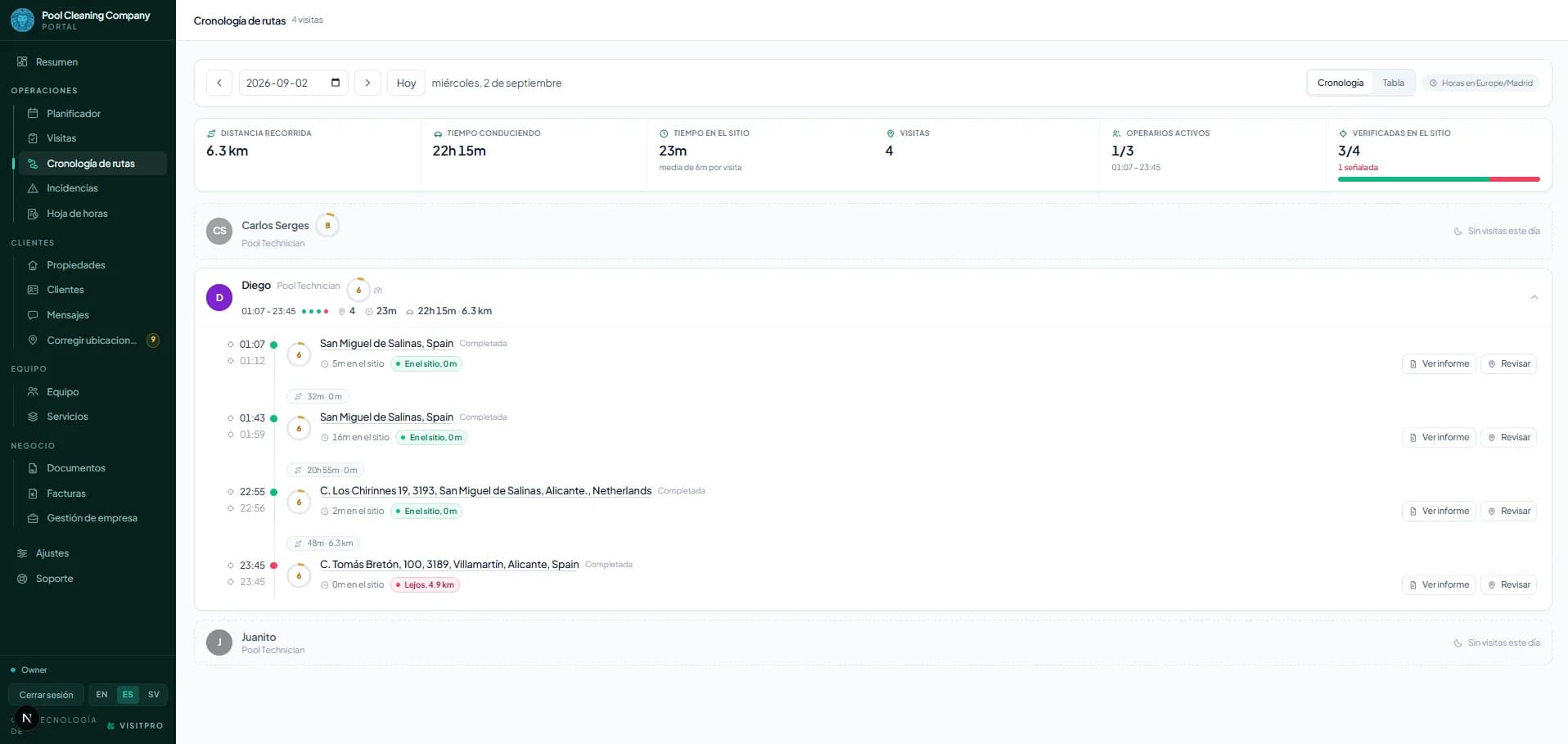Click the Pool Cleaning Company logo
Viewport: 1568px width, 744px height.
(x=22, y=20)
